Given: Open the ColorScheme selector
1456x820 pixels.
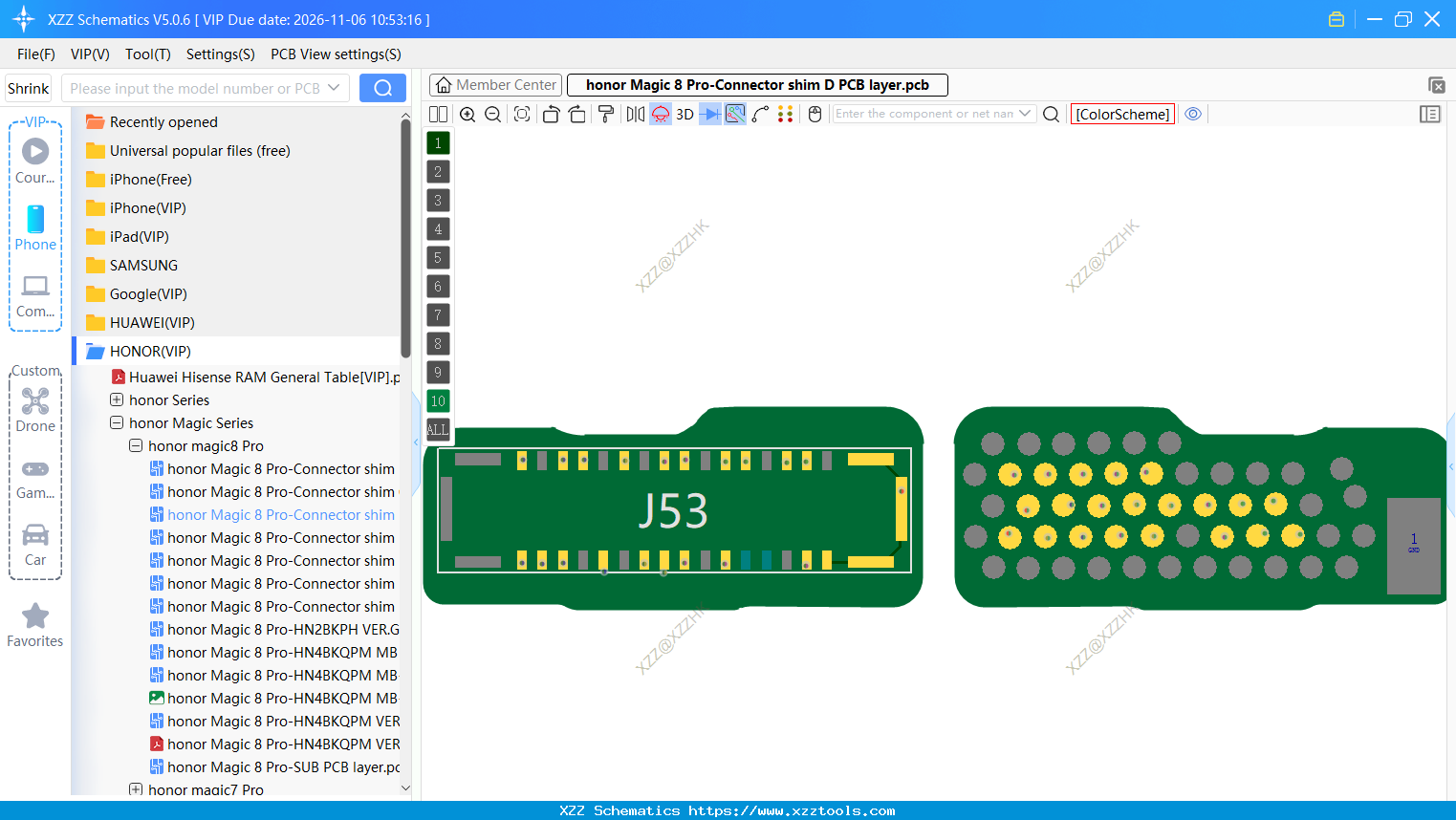Looking at the screenshot, I should tap(1122, 113).
